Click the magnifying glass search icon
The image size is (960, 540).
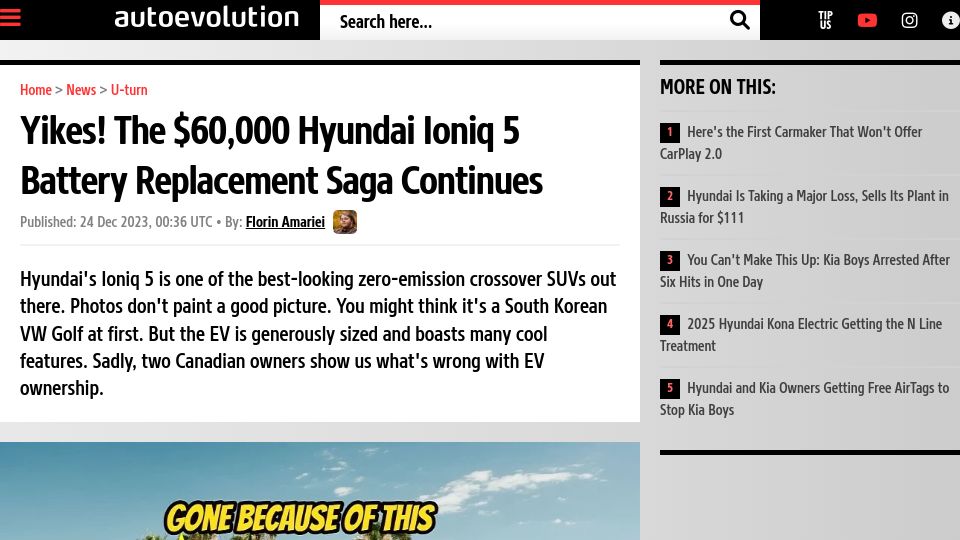click(740, 20)
